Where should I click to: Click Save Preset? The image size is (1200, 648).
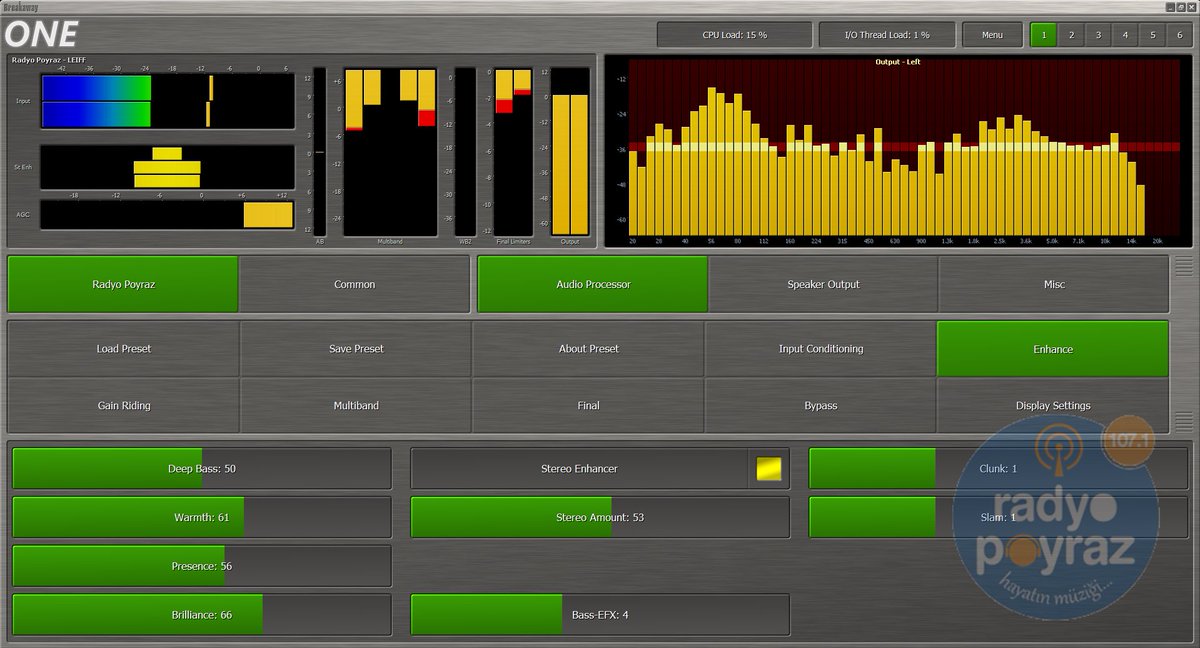(x=356, y=349)
